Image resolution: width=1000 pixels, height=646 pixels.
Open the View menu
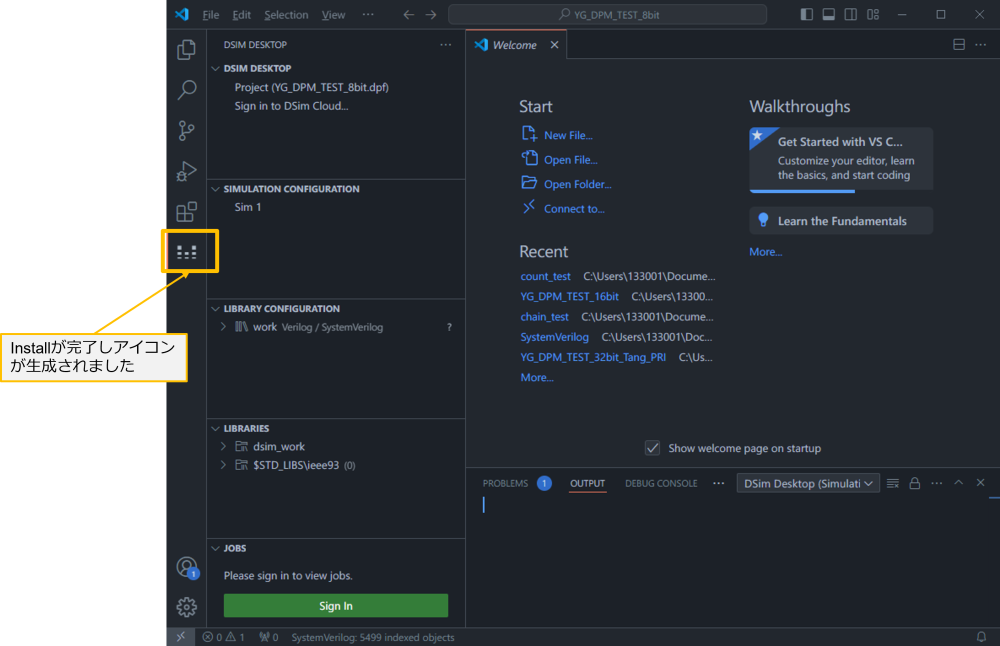click(333, 15)
